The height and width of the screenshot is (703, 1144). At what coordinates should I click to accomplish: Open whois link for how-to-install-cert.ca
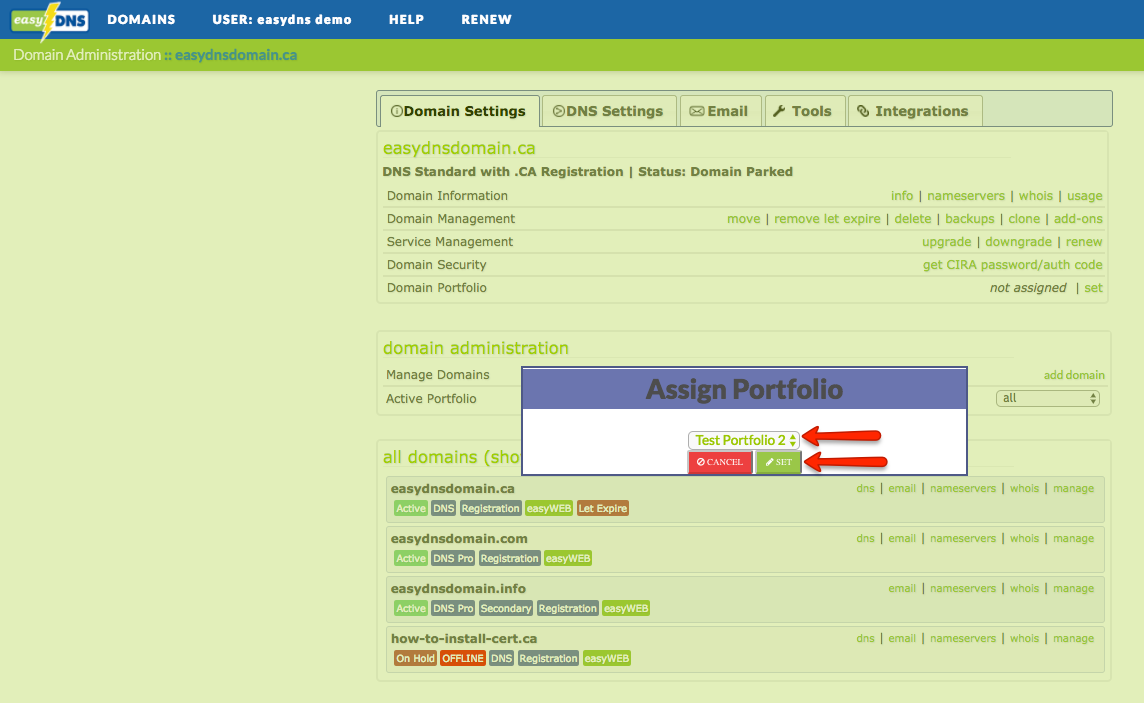point(1024,638)
